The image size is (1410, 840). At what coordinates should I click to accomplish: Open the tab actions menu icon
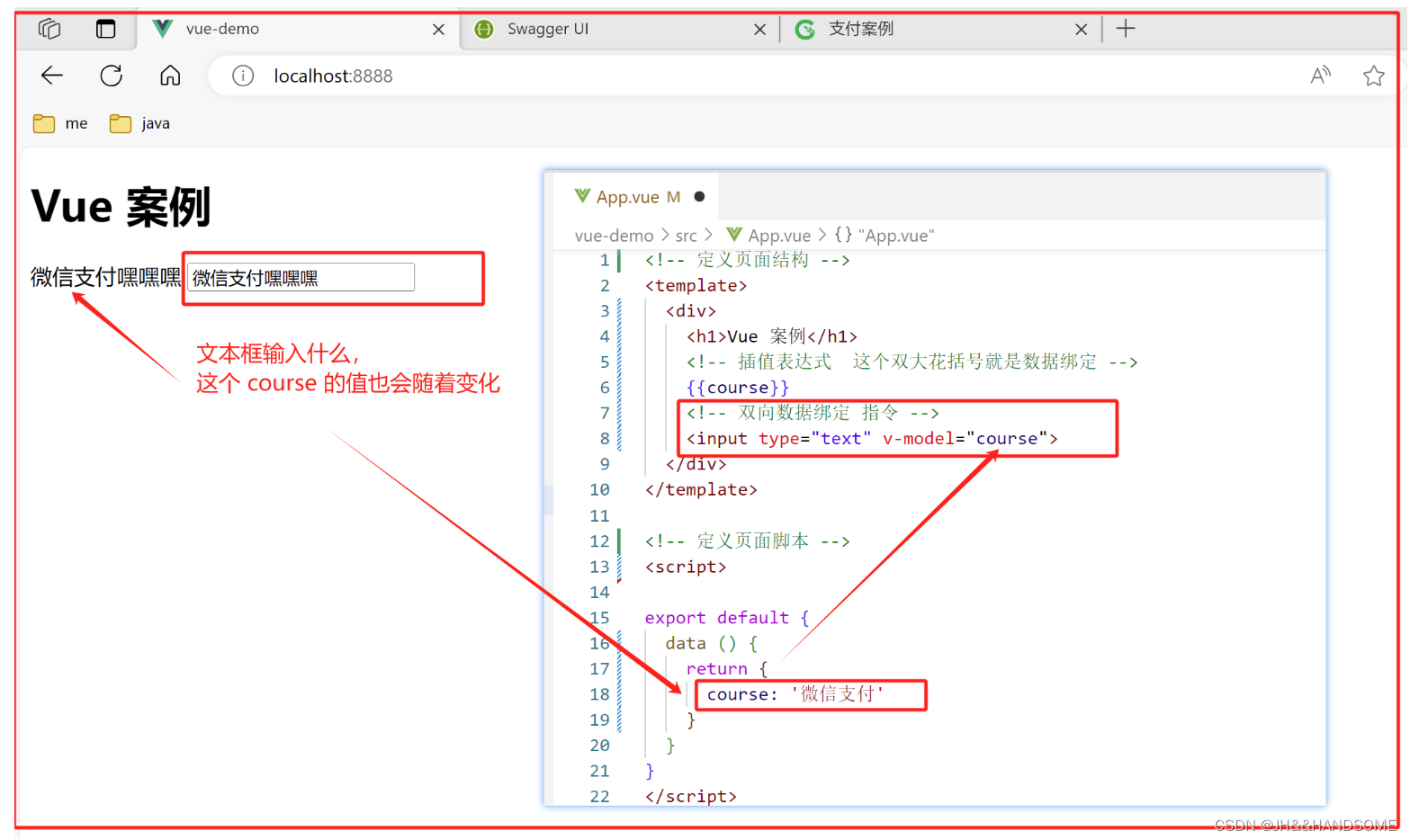pos(106,29)
